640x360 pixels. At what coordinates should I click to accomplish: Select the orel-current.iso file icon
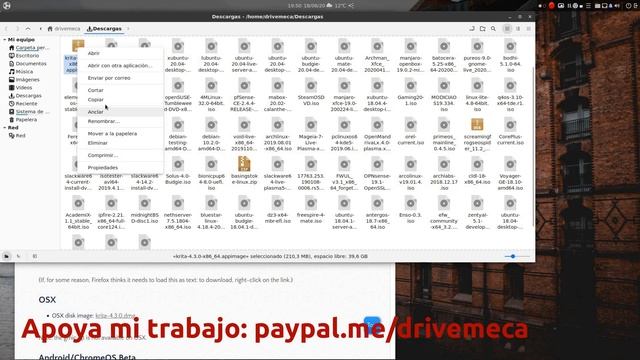coord(411,124)
